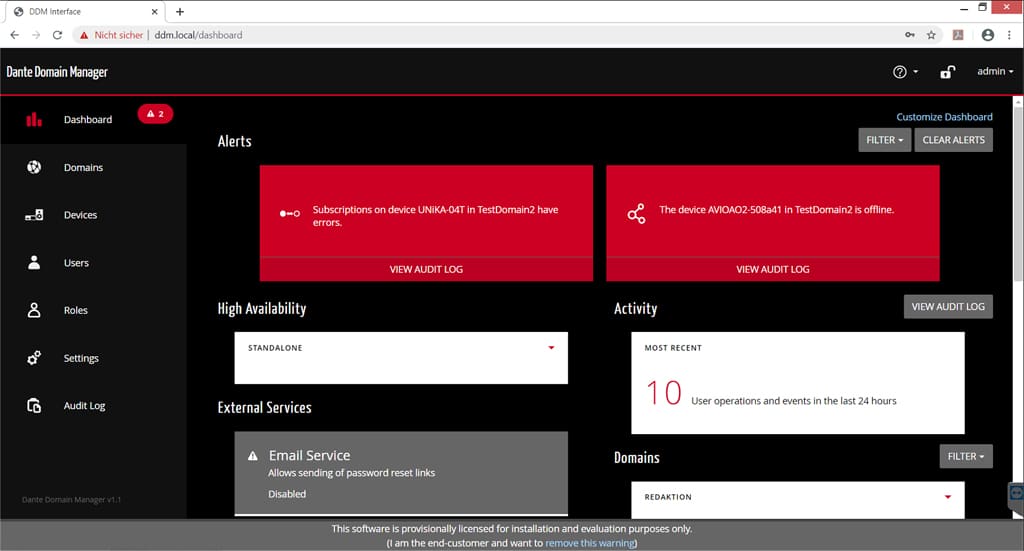Click the Devices icon in sidebar
This screenshot has width=1024, height=551.
34,215
